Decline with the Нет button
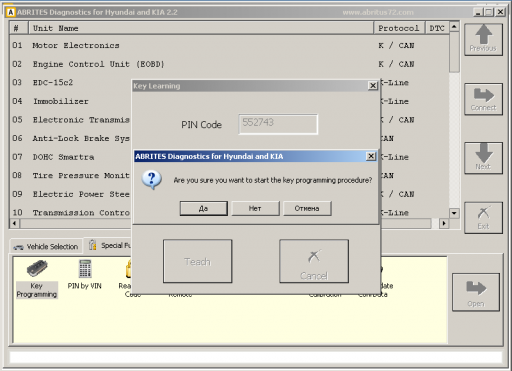The width and height of the screenshot is (512, 371). click(x=255, y=208)
